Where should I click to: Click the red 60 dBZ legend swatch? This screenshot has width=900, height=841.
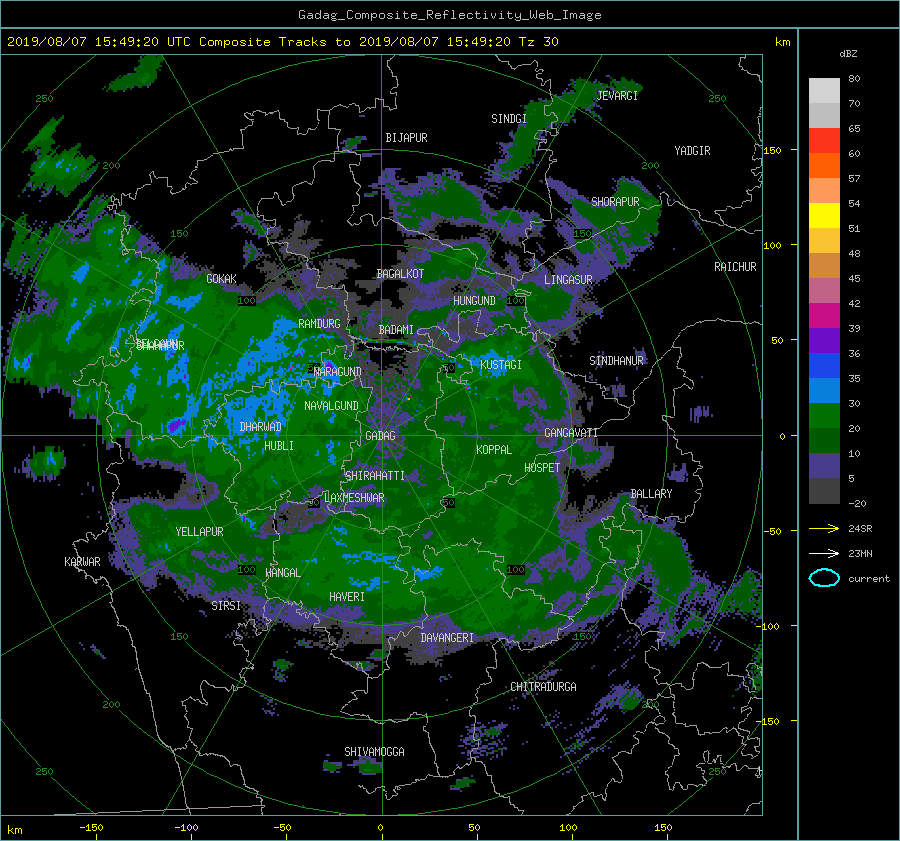coord(824,141)
